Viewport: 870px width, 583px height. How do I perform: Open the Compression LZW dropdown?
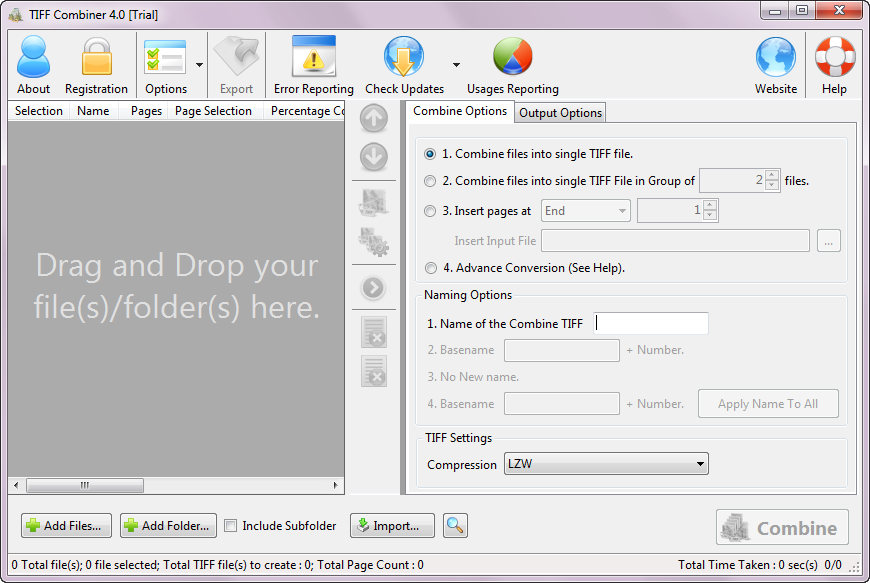coord(606,464)
